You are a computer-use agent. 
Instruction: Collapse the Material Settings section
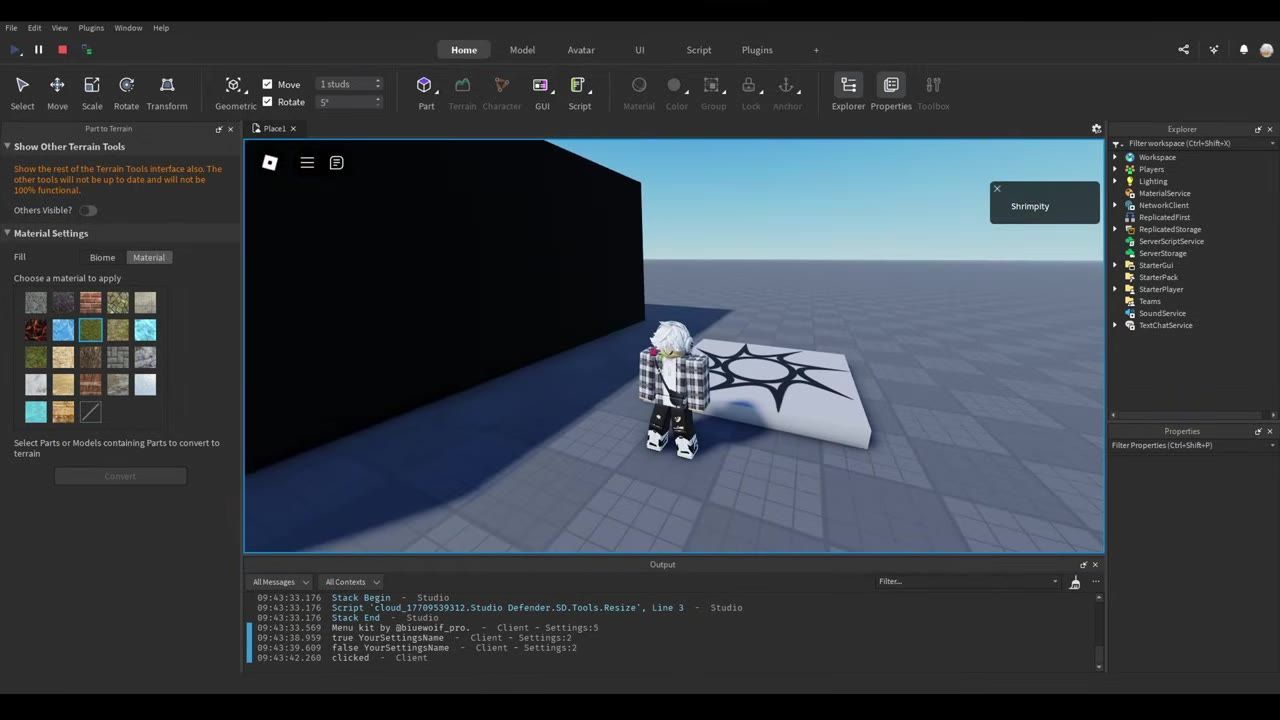pos(8,233)
